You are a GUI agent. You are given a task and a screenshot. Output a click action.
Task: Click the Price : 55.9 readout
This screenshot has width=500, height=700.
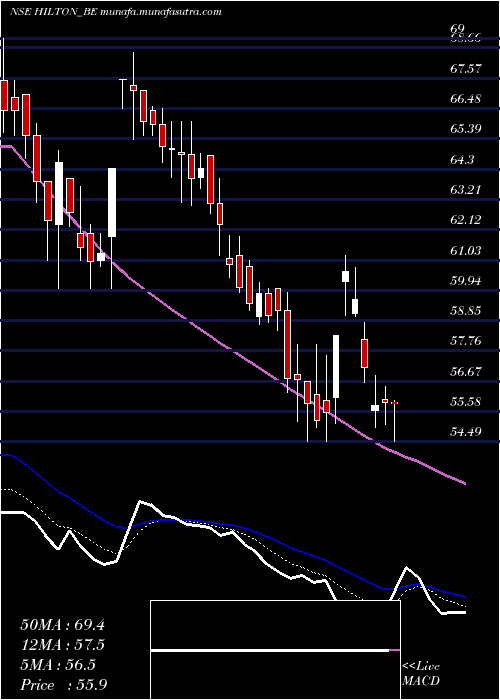[62, 685]
